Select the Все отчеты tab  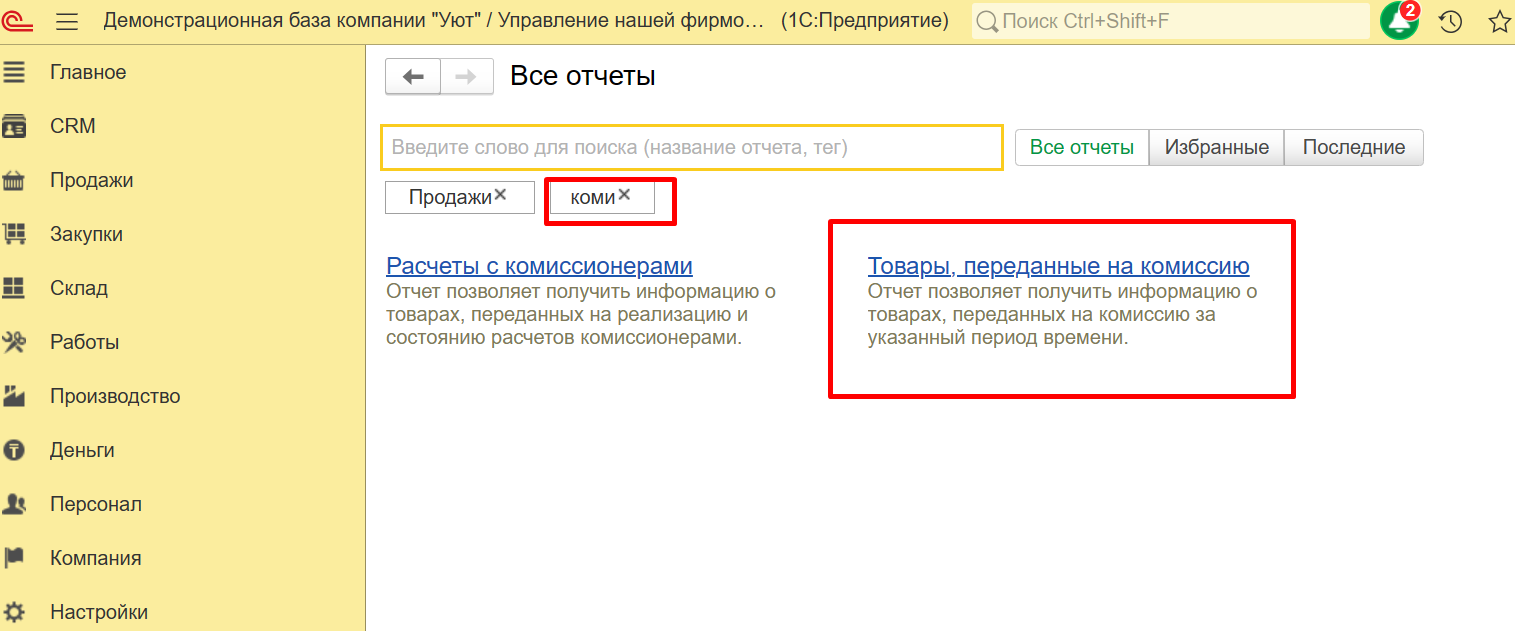(1082, 147)
